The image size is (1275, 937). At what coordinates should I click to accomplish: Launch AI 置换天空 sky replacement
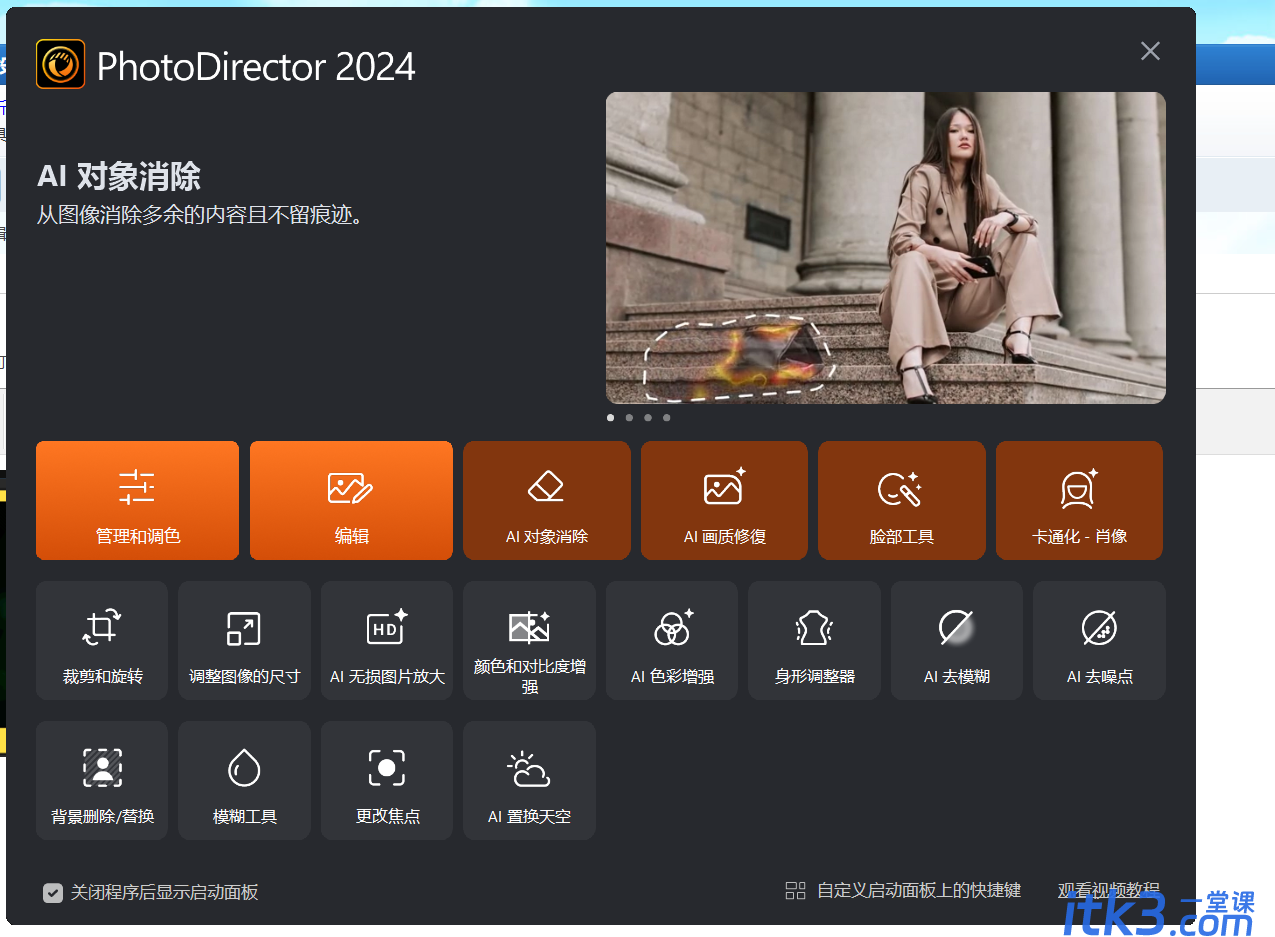click(529, 780)
